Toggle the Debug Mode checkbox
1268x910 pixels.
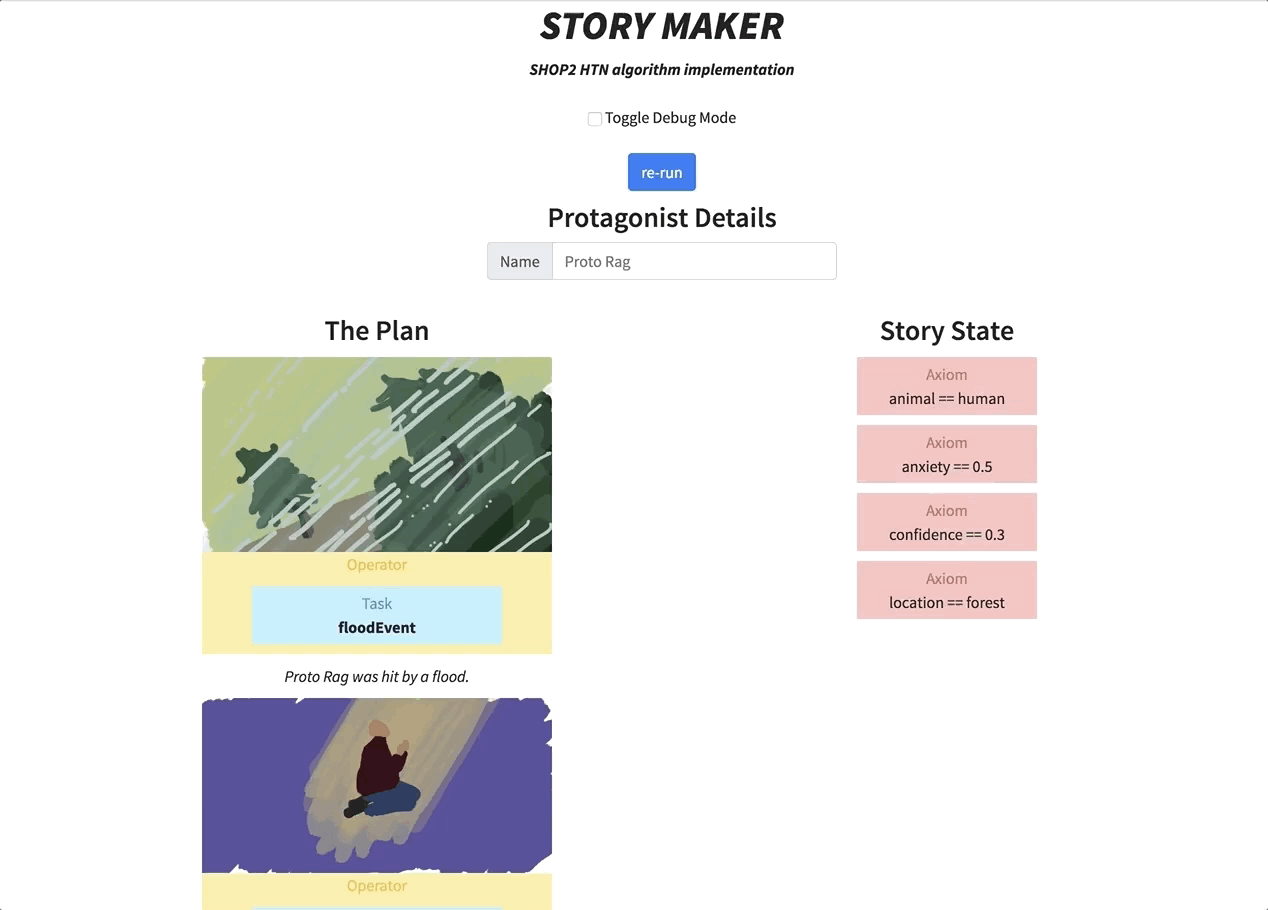click(595, 119)
